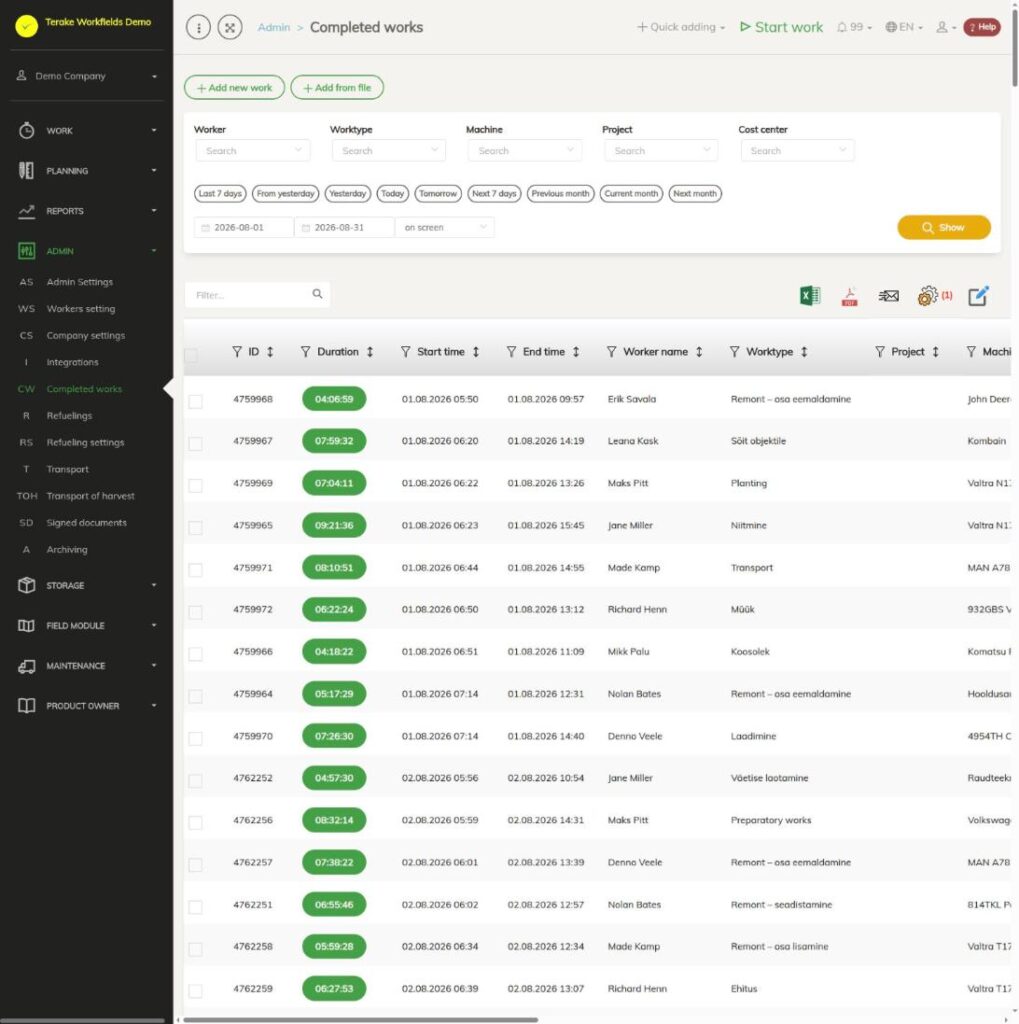Filter the Project column

pyautogui.click(x=880, y=352)
